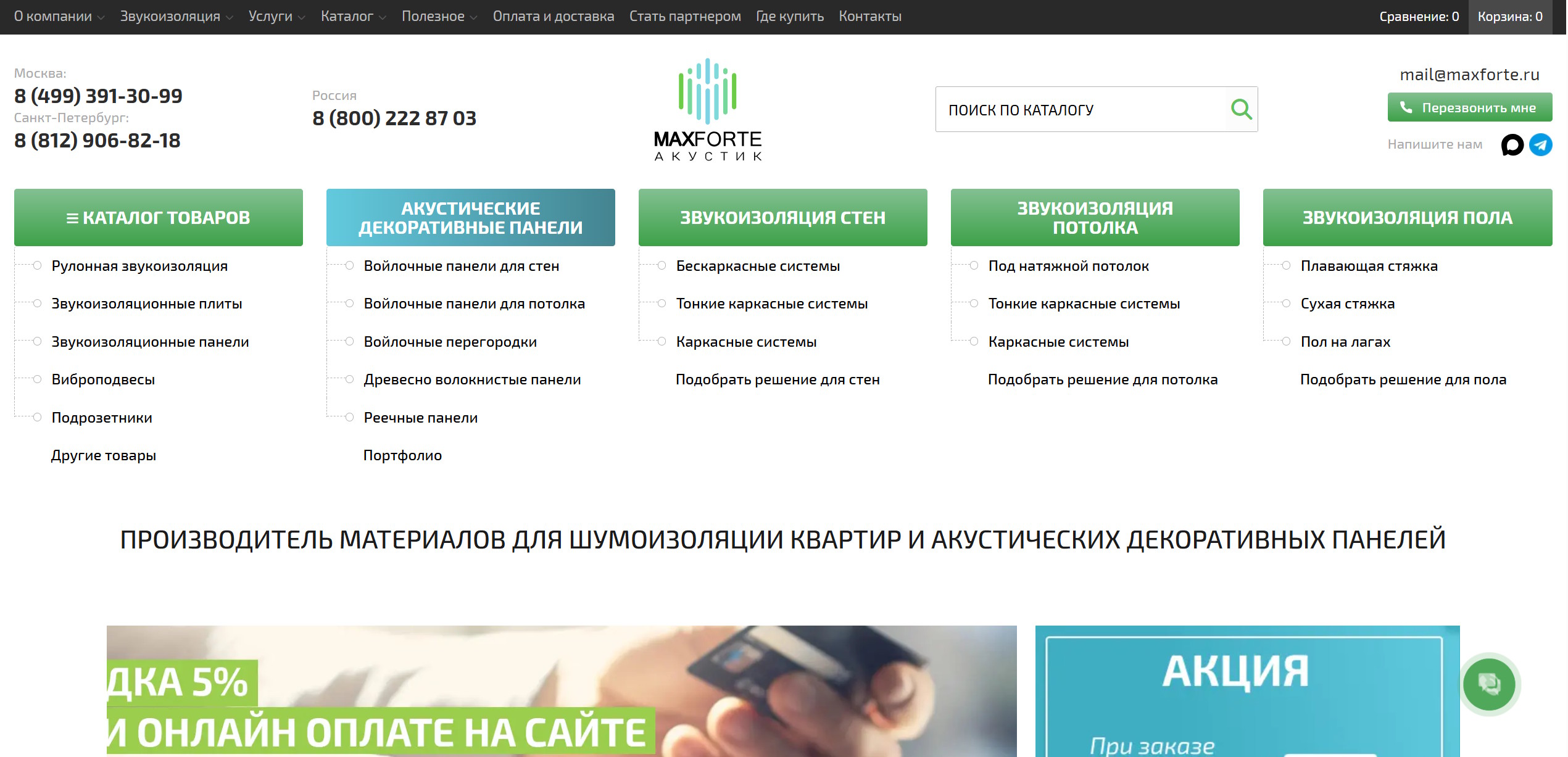Select Войлочные перегородки
The image size is (1568, 757).
pos(450,342)
